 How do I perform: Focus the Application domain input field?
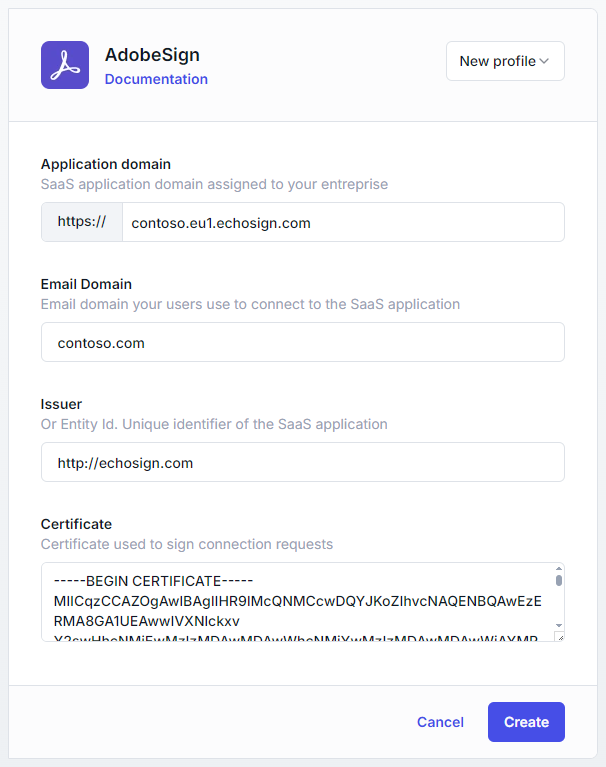point(342,222)
